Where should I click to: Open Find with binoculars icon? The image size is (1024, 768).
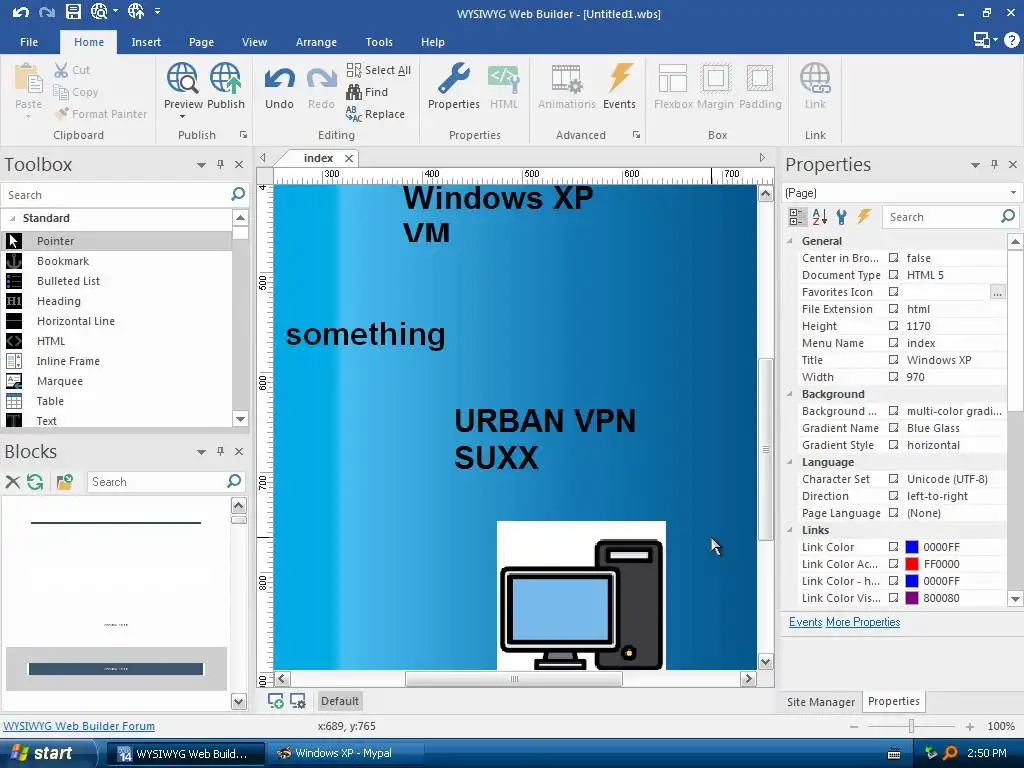pos(367,92)
